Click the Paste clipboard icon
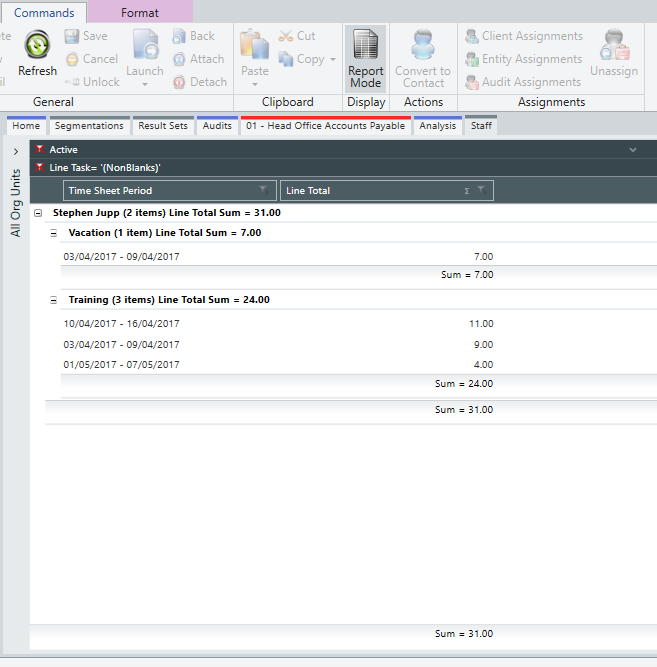The height and width of the screenshot is (667, 657). 254,45
